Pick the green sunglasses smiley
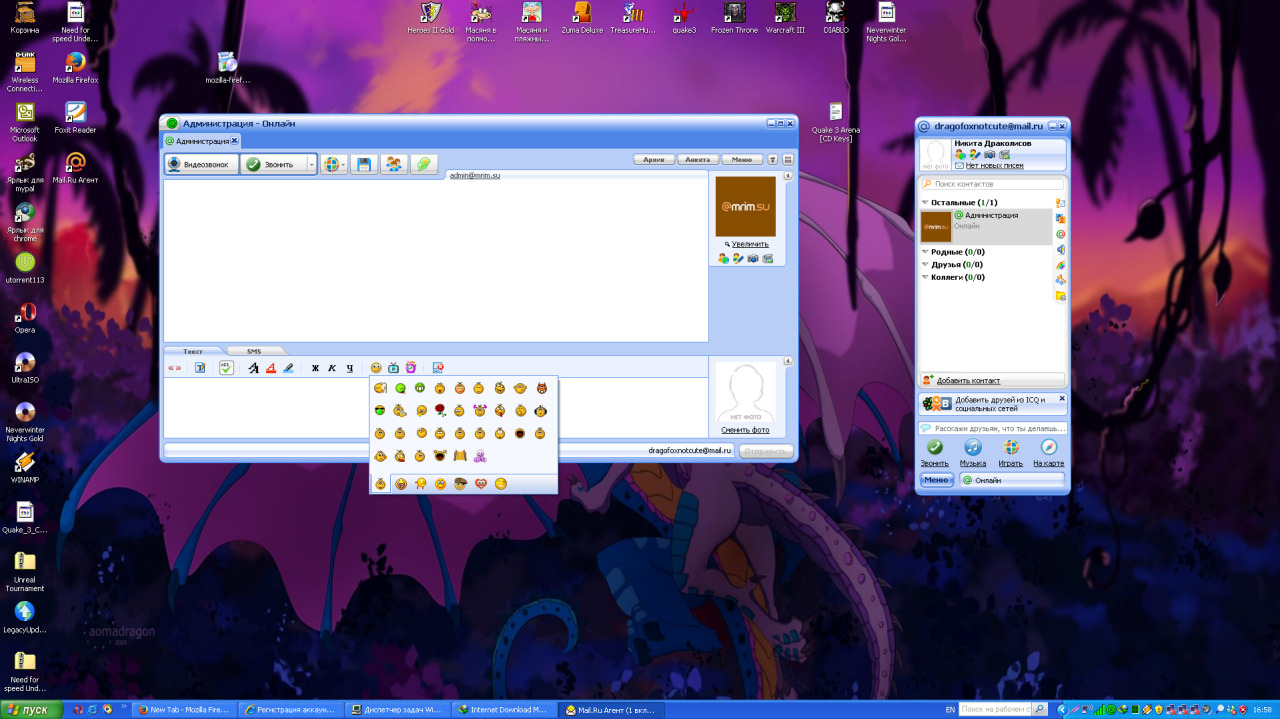Image resolution: width=1280 pixels, height=719 pixels. pyautogui.click(x=380, y=410)
